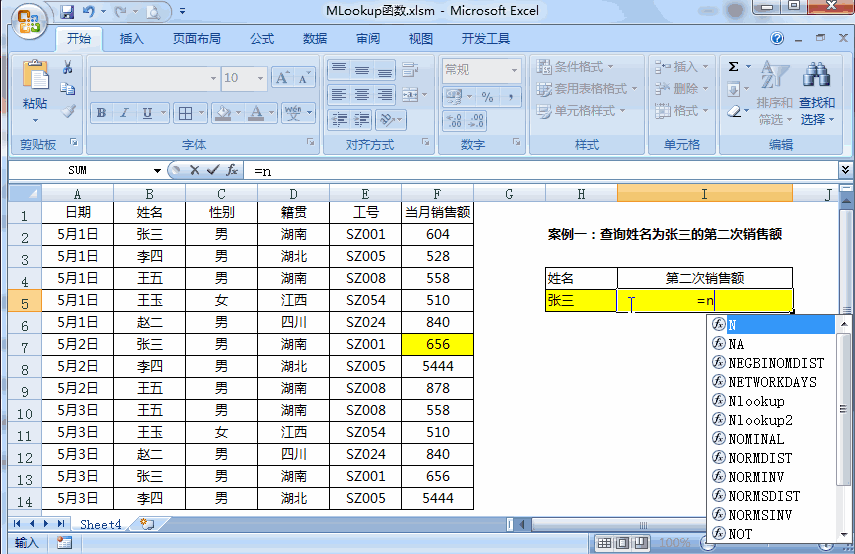855x554 pixels.
Task: Toggle align text right
Action: 384,94
